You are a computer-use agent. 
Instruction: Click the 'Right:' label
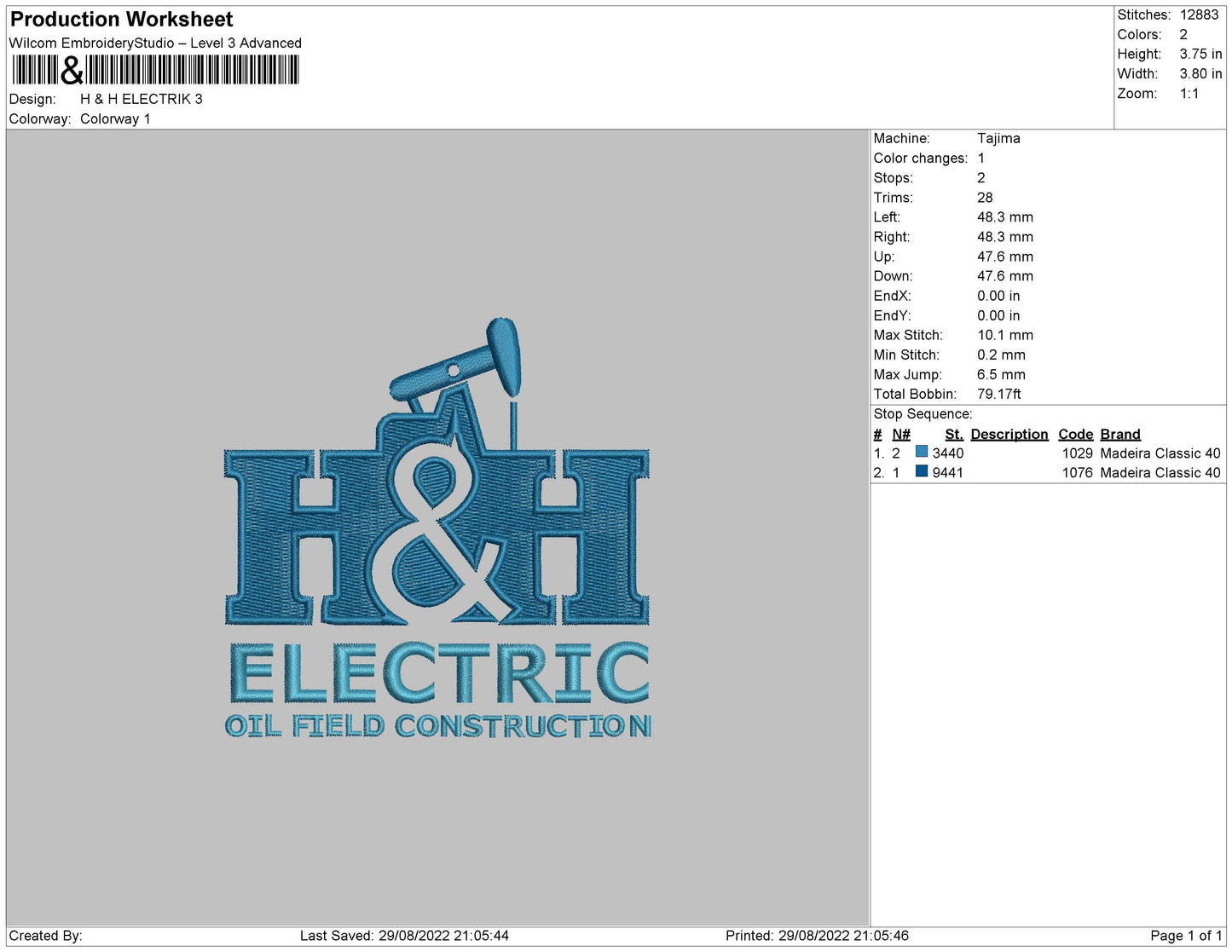[x=892, y=236]
